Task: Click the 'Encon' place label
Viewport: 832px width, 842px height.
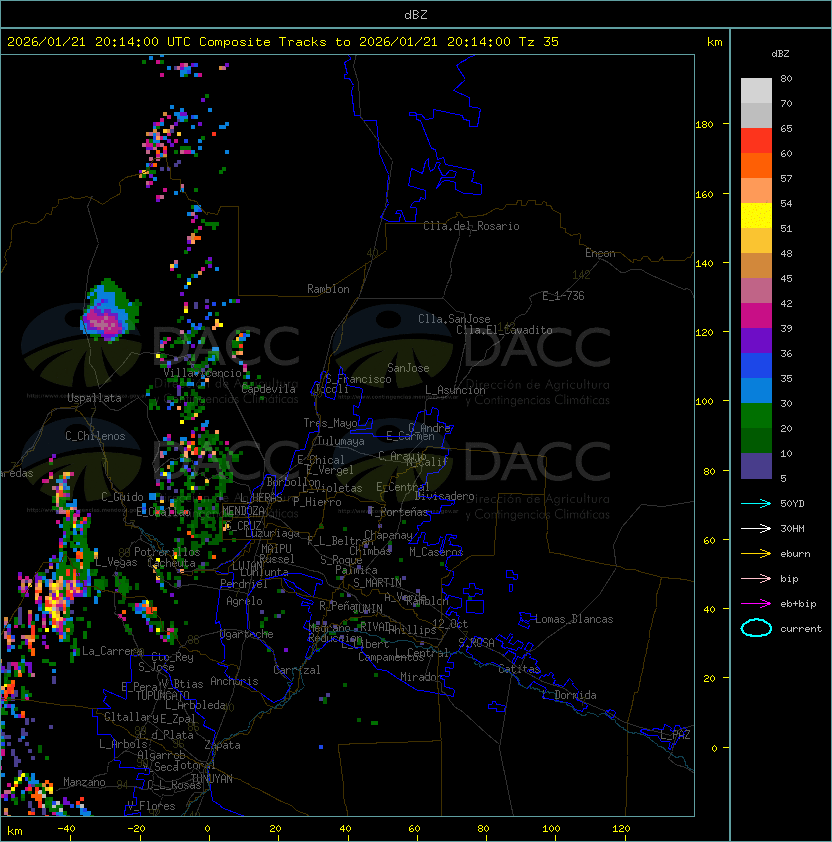Action: click(x=600, y=253)
